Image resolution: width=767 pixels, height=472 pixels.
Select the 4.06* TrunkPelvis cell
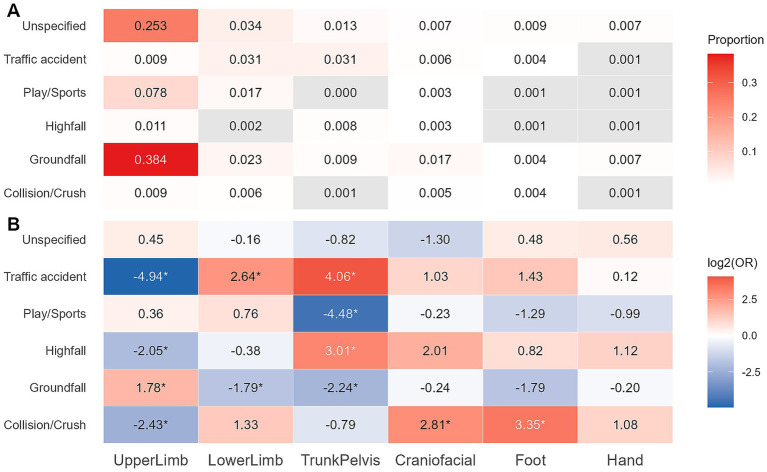click(x=340, y=276)
